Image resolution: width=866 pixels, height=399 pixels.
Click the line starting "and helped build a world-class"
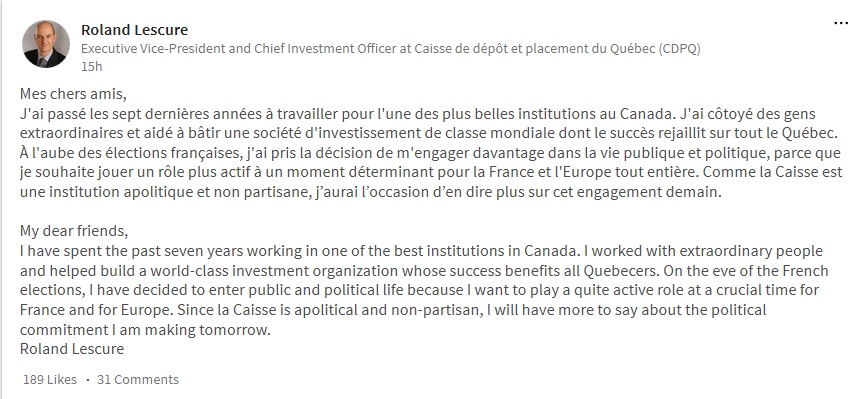424,271
